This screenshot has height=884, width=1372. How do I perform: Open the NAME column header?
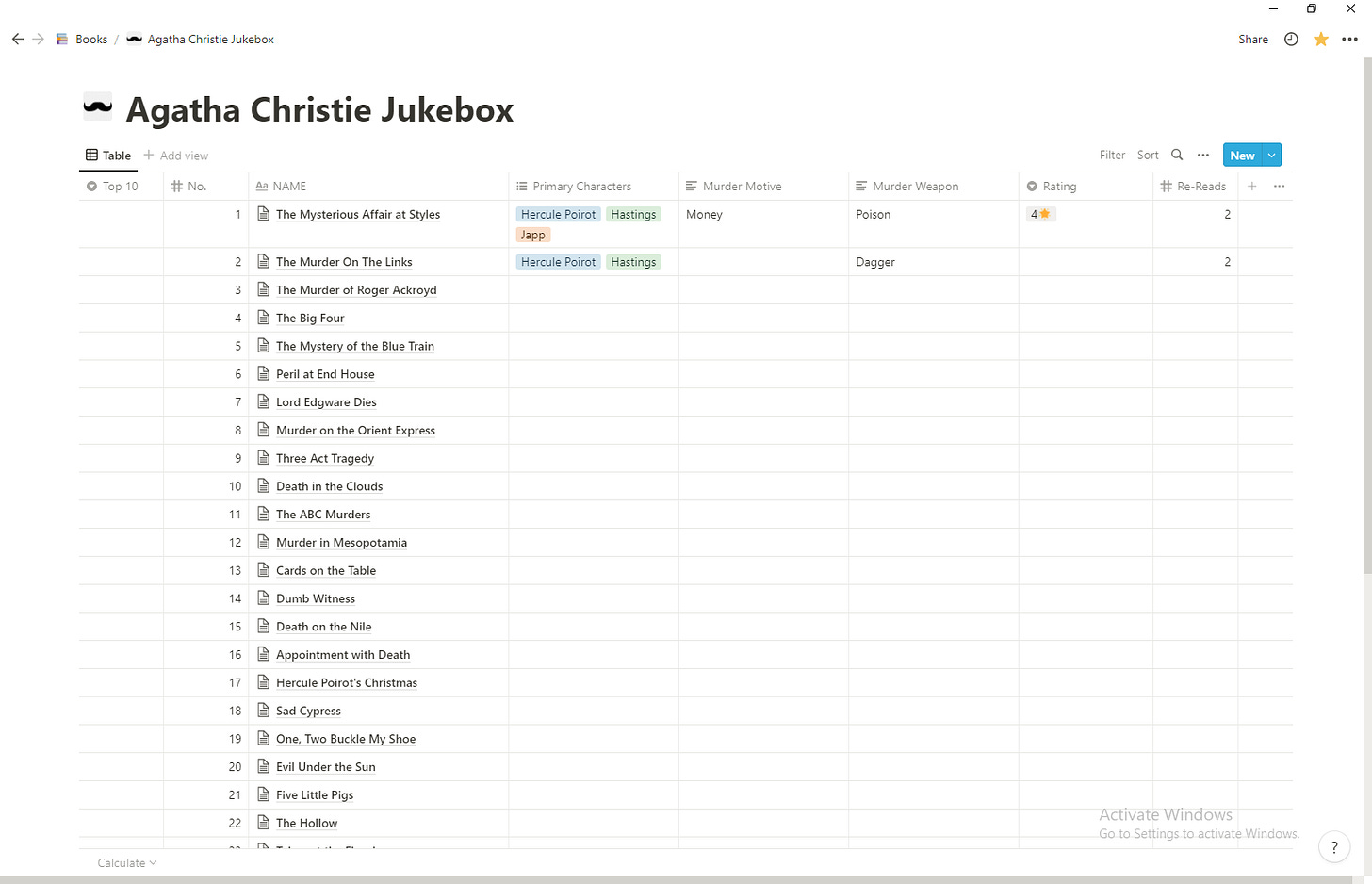[379, 187]
